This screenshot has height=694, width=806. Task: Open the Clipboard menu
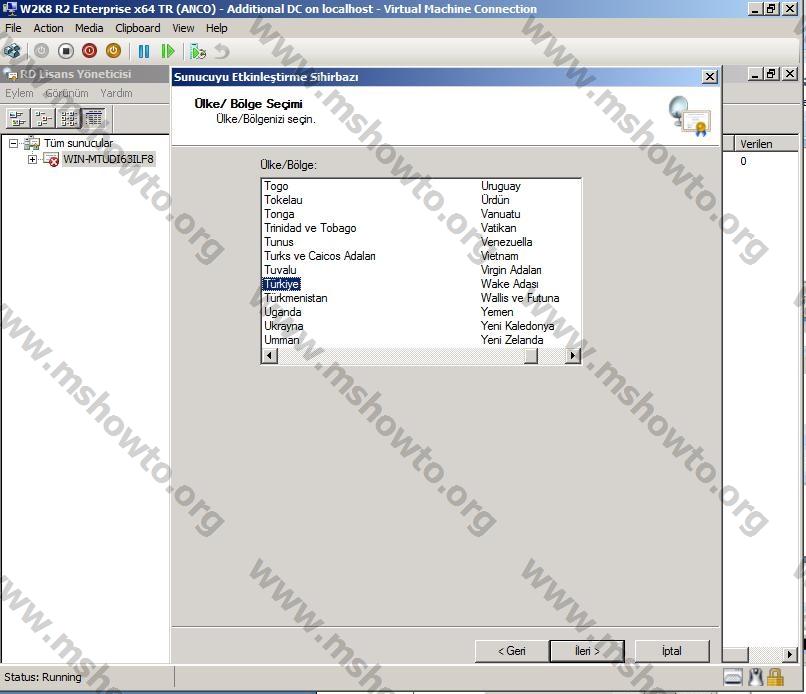click(x=137, y=28)
